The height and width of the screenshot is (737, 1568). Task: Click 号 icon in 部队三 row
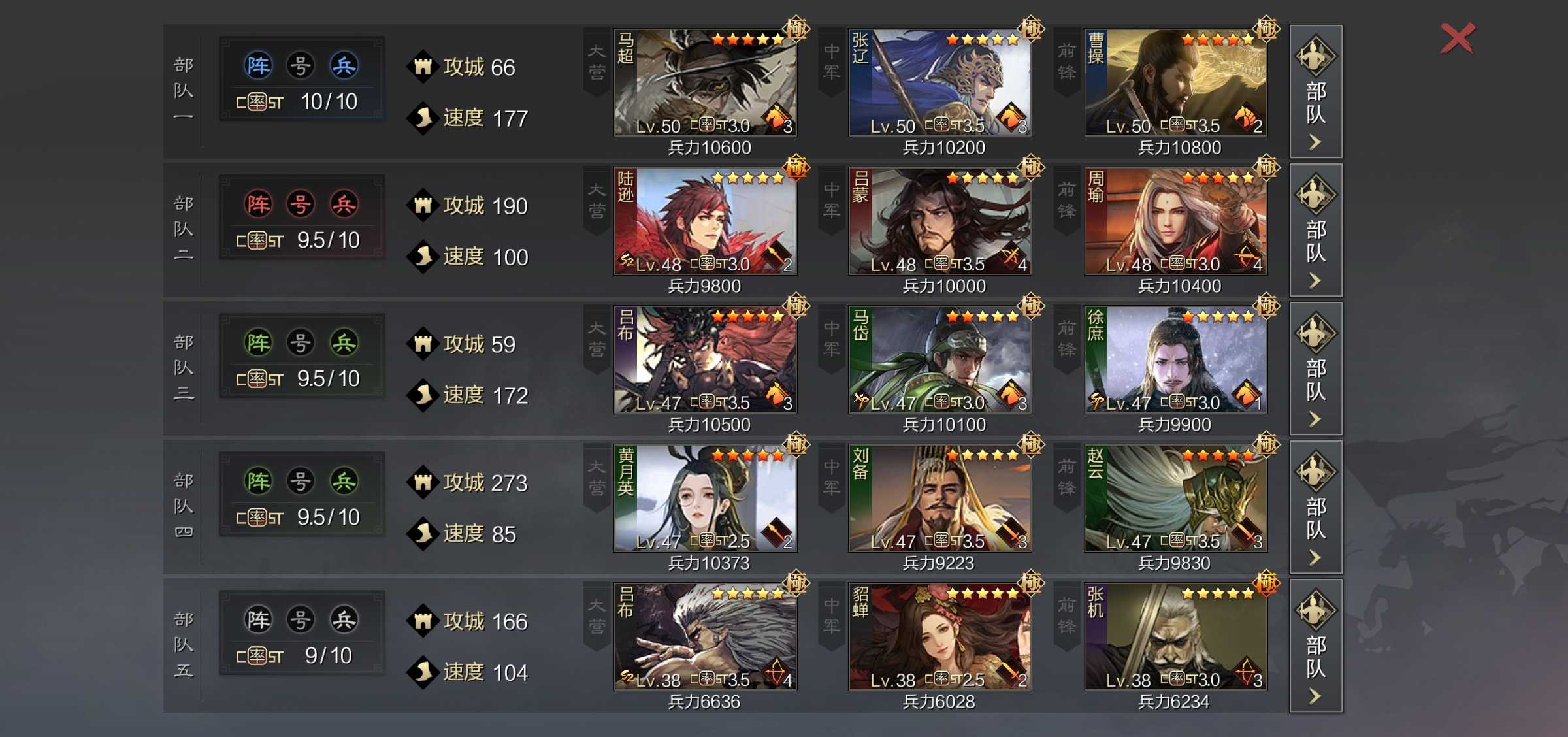[301, 342]
